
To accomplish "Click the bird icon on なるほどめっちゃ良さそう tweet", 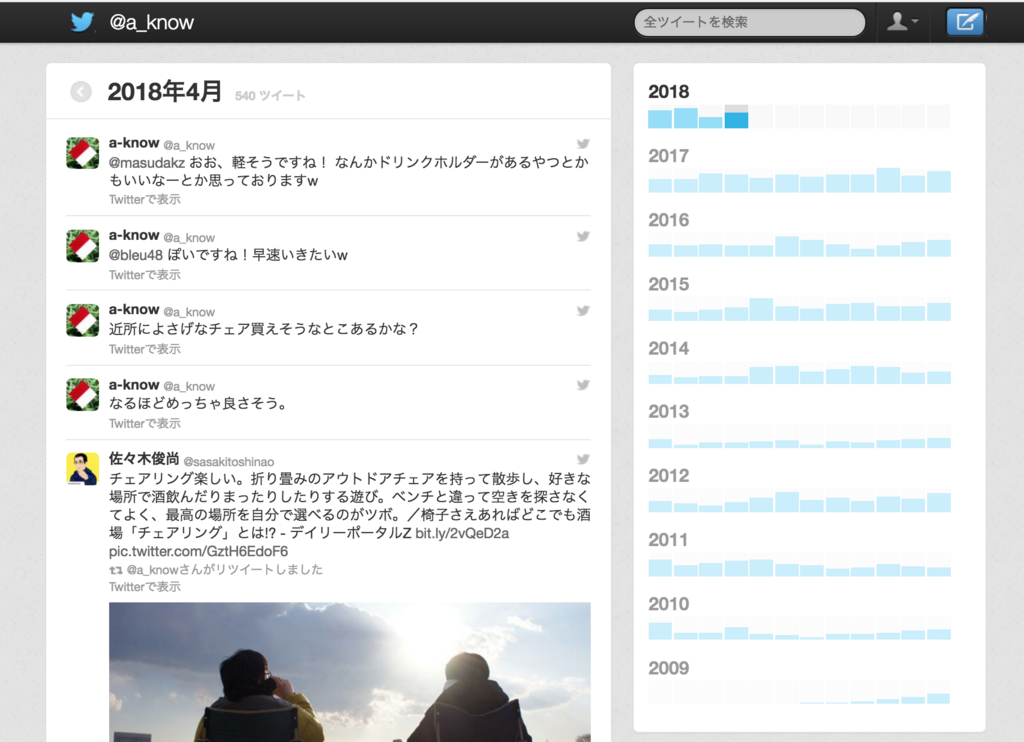I will [x=583, y=385].
